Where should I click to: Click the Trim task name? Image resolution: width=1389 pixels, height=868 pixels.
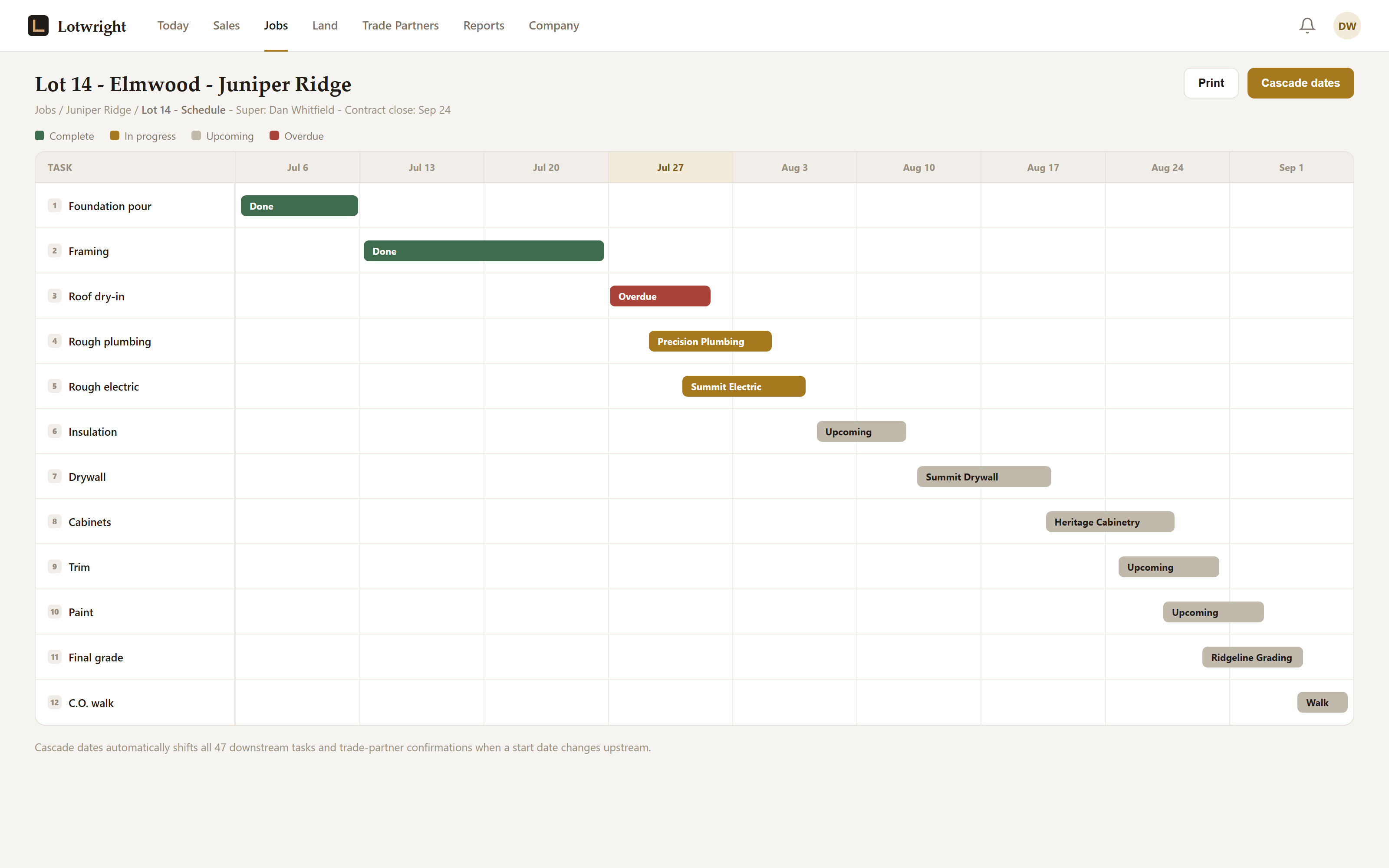click(x=79, y=567)
